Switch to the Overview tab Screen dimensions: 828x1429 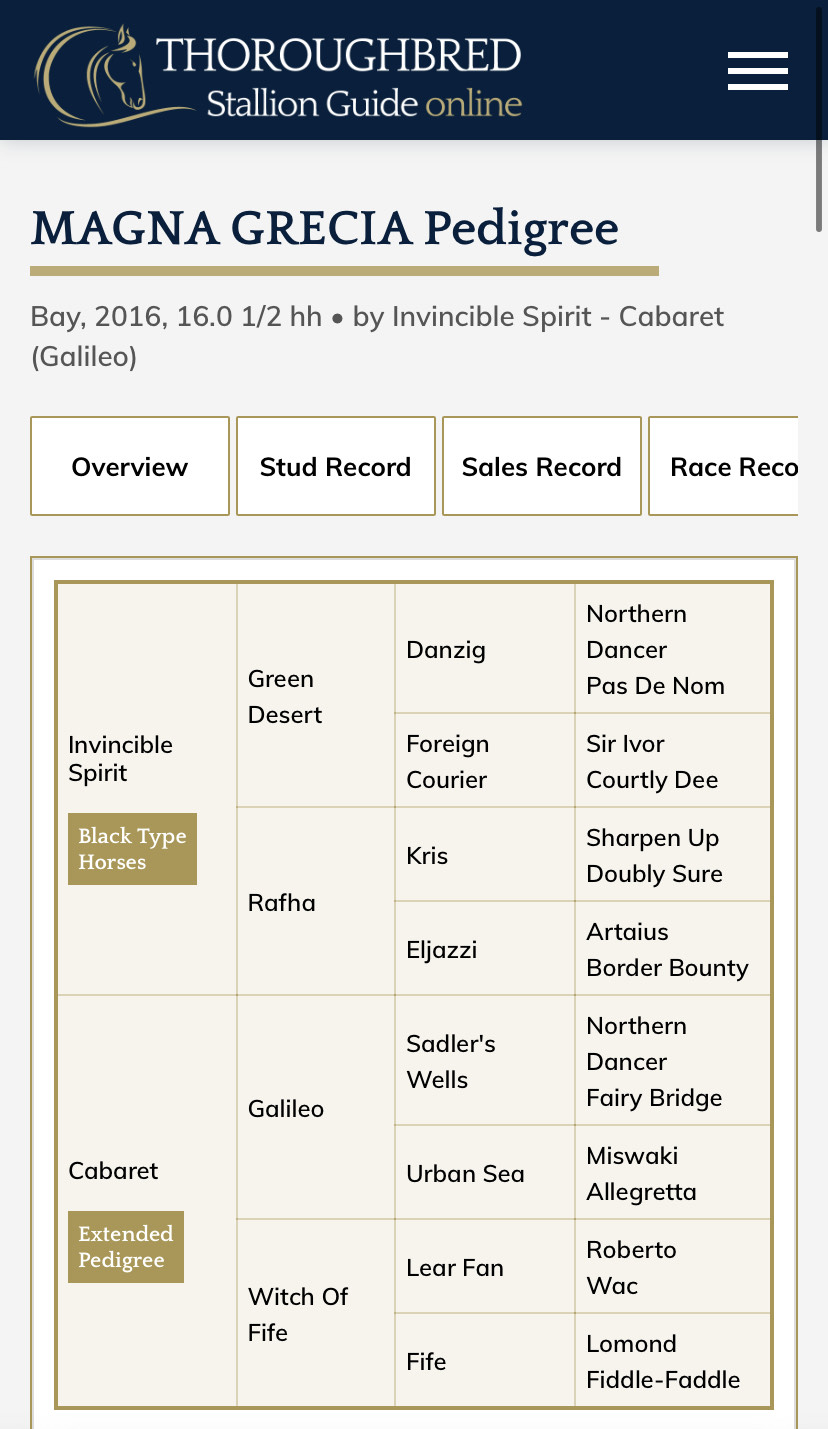130,466
